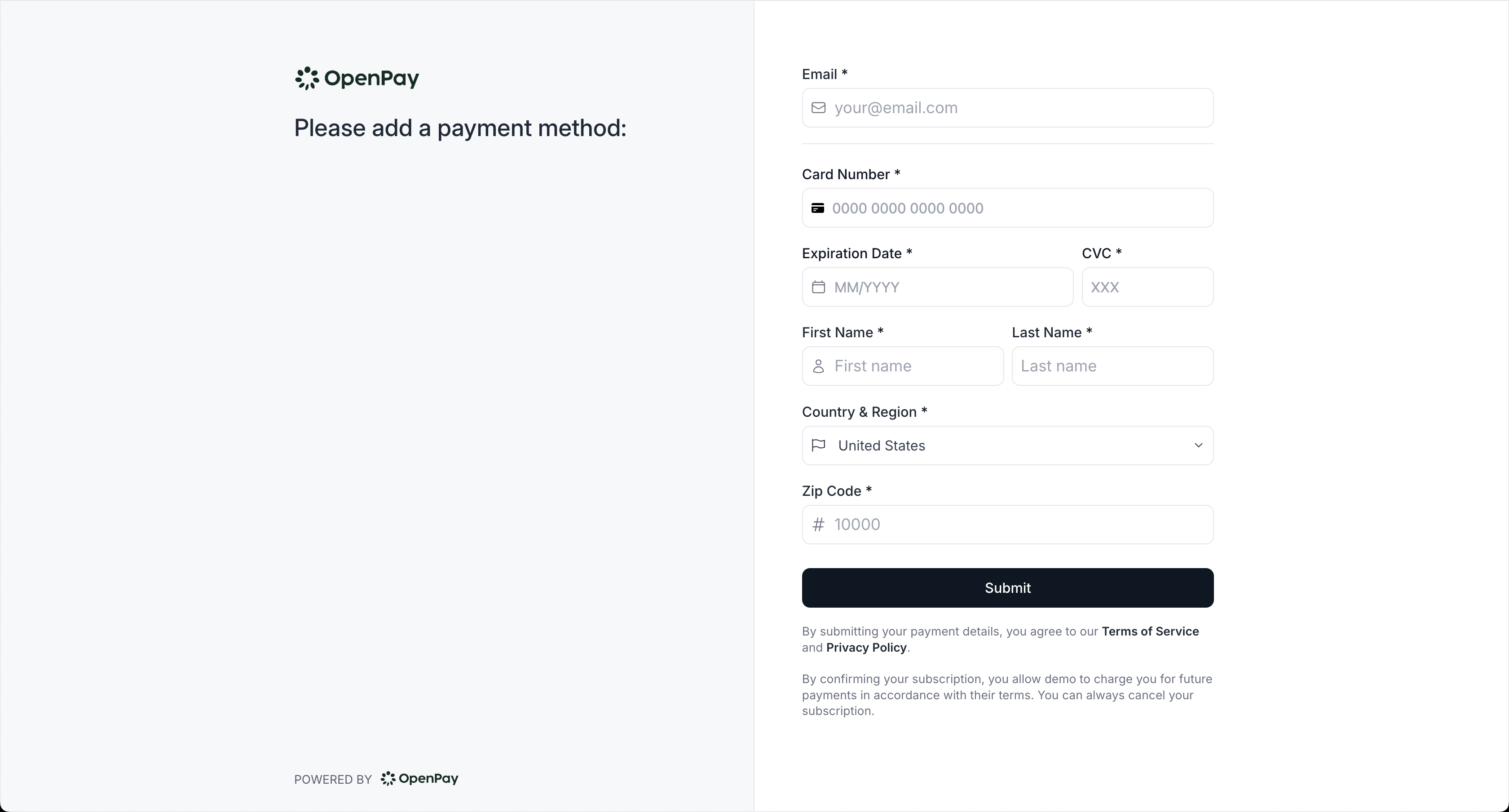This screenshot has height=812, width=1509.
Task: Click the credit card icon in Card Number
Action: pyautogui.click(x=818, y=208)
